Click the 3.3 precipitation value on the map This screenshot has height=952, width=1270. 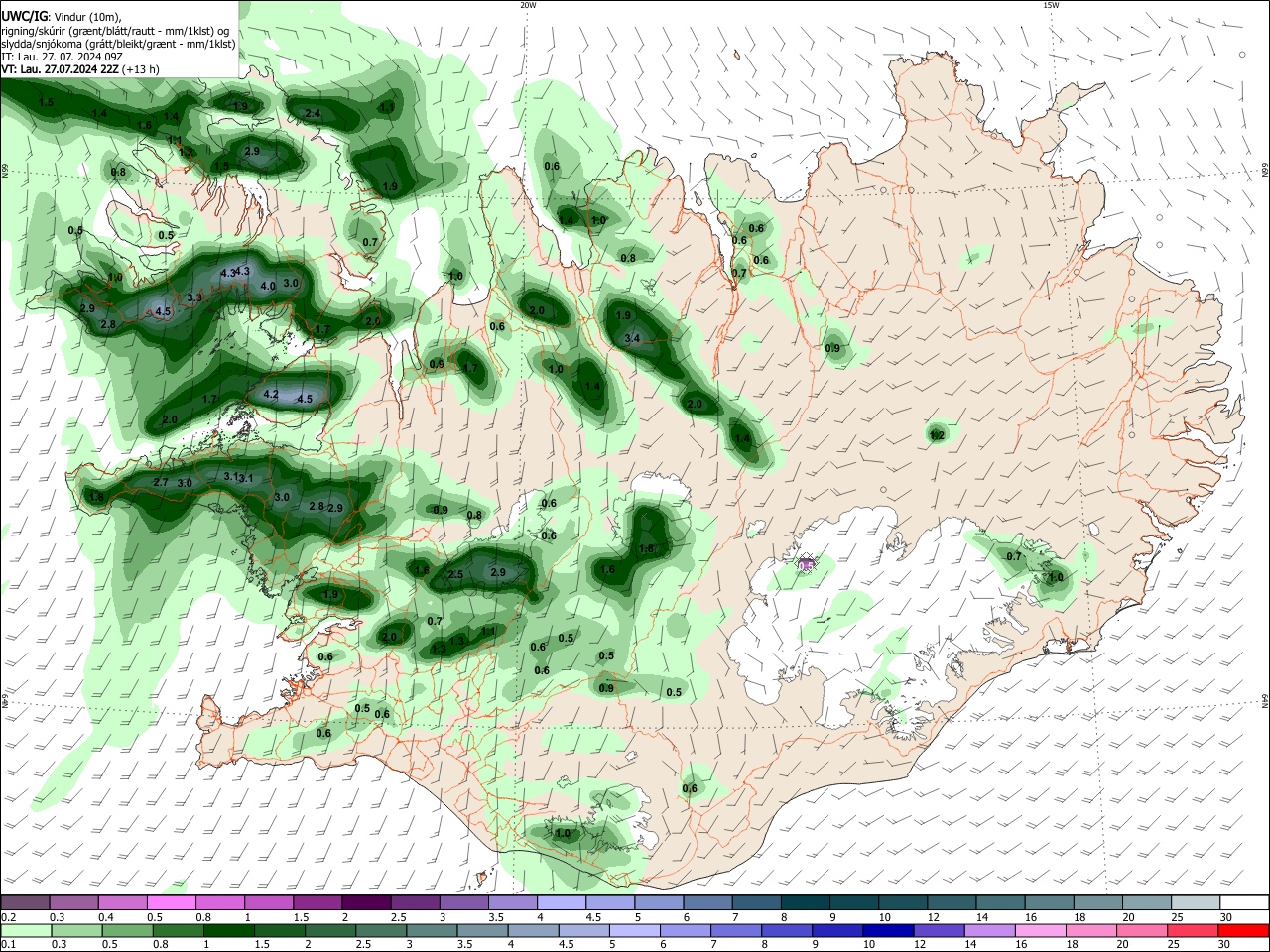point(194,297)
